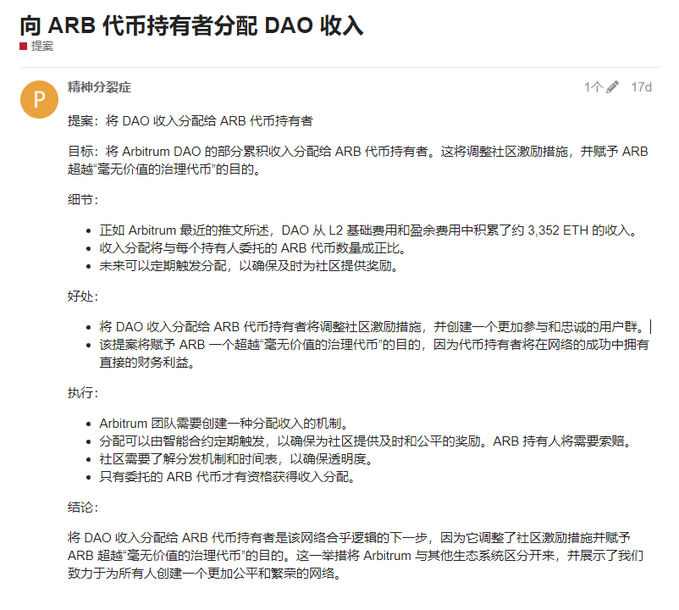Open the orange P user avatar

point(39,100)
